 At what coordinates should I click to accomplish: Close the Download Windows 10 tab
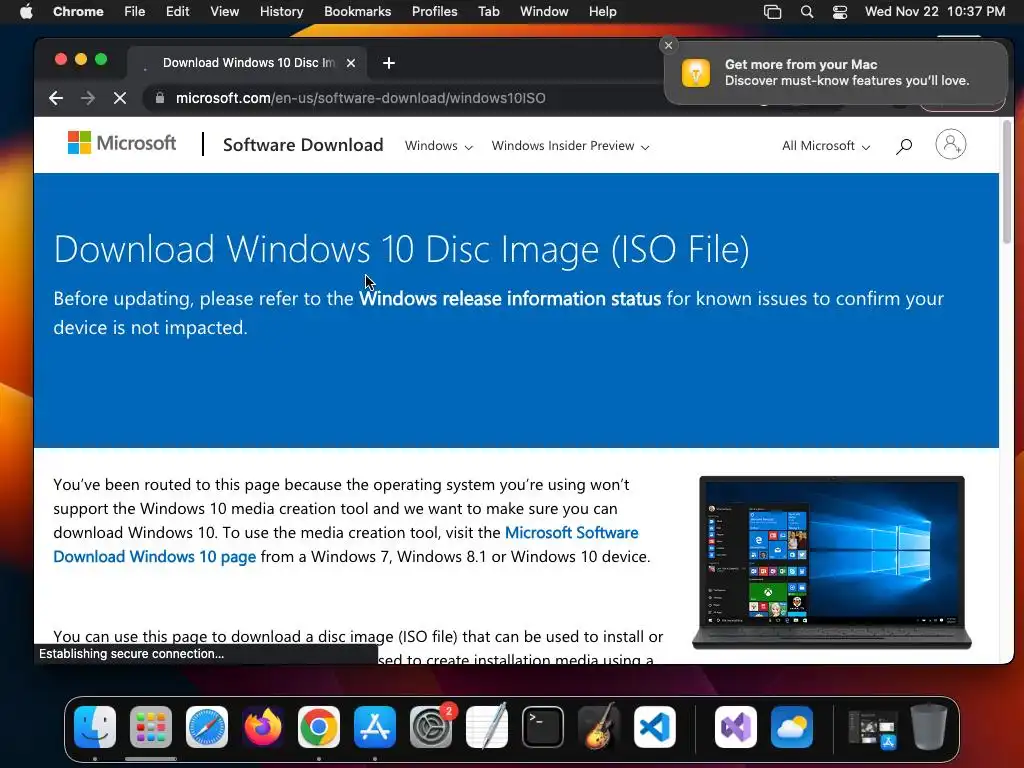point(351,63)
